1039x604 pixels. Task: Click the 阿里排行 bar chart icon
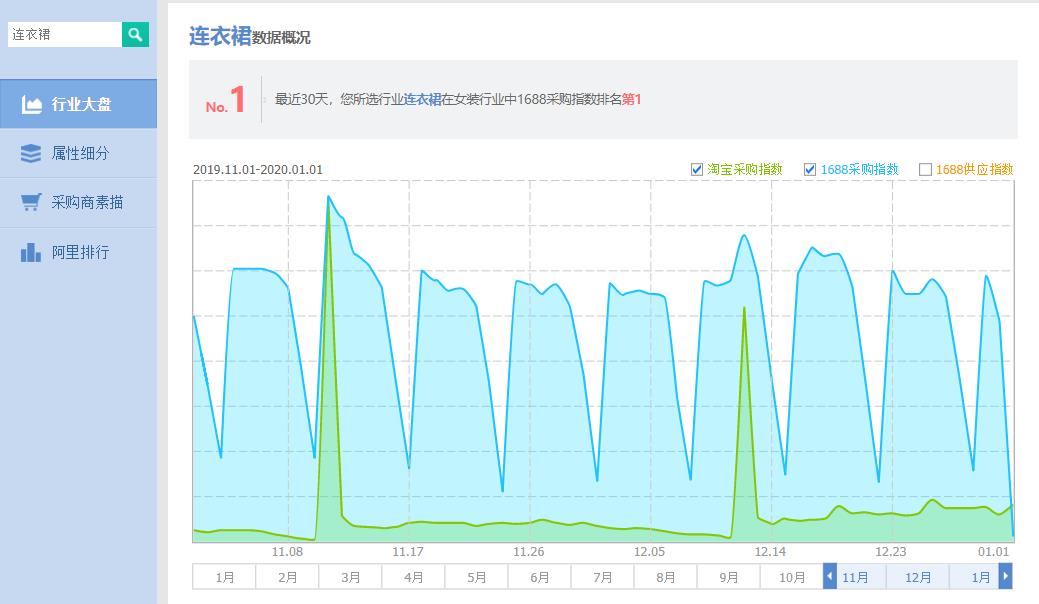coord(31,252)
